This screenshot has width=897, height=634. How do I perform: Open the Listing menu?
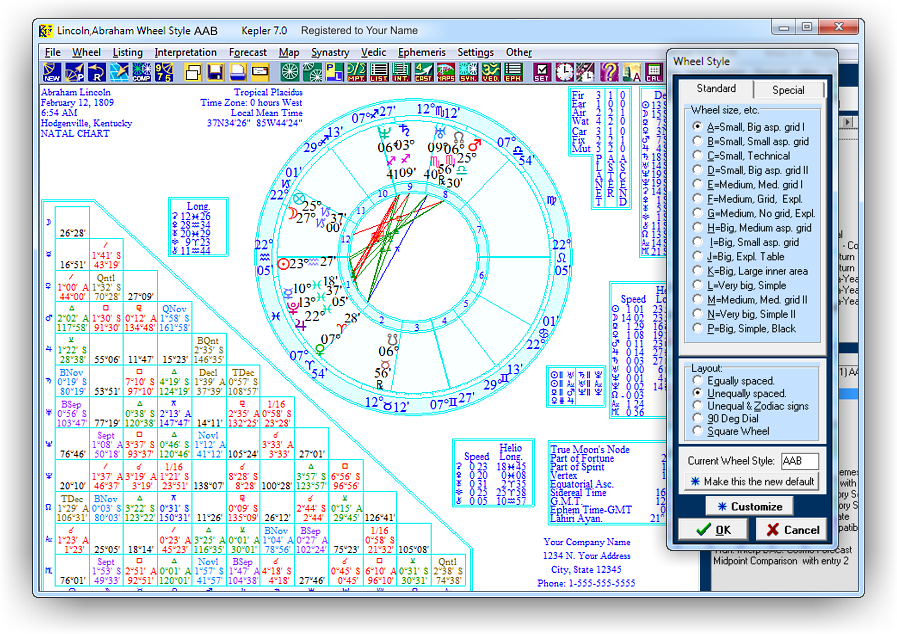(x=128, y=52)
